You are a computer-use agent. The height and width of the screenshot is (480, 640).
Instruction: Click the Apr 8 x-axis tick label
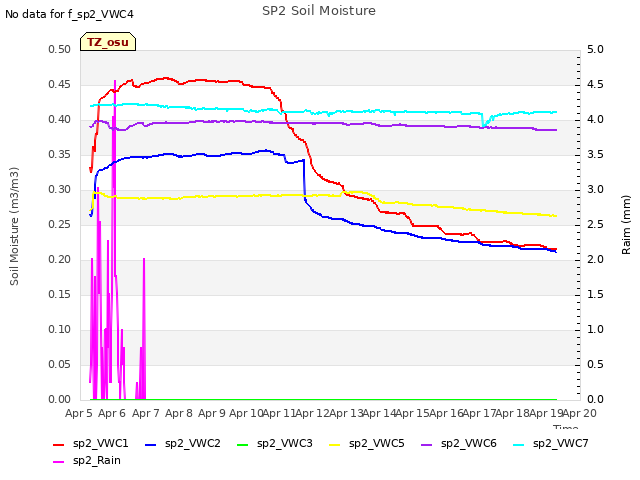tap(179, 413)
